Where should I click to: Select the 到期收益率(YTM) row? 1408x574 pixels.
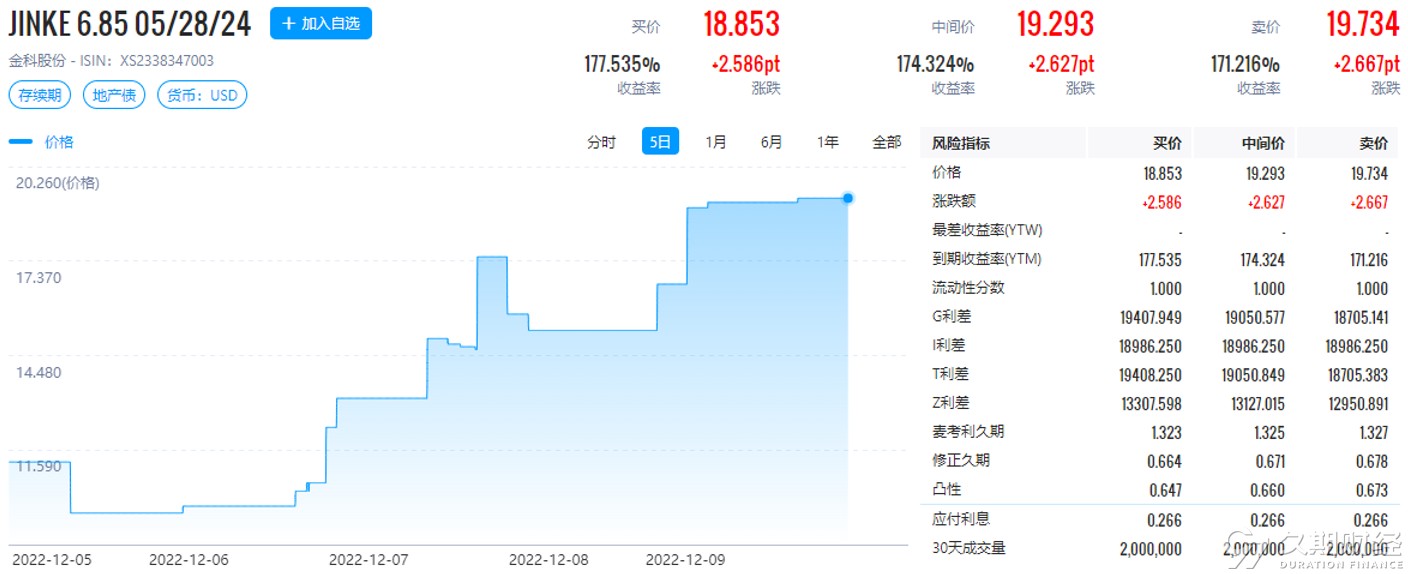[x=1160, y=259]
